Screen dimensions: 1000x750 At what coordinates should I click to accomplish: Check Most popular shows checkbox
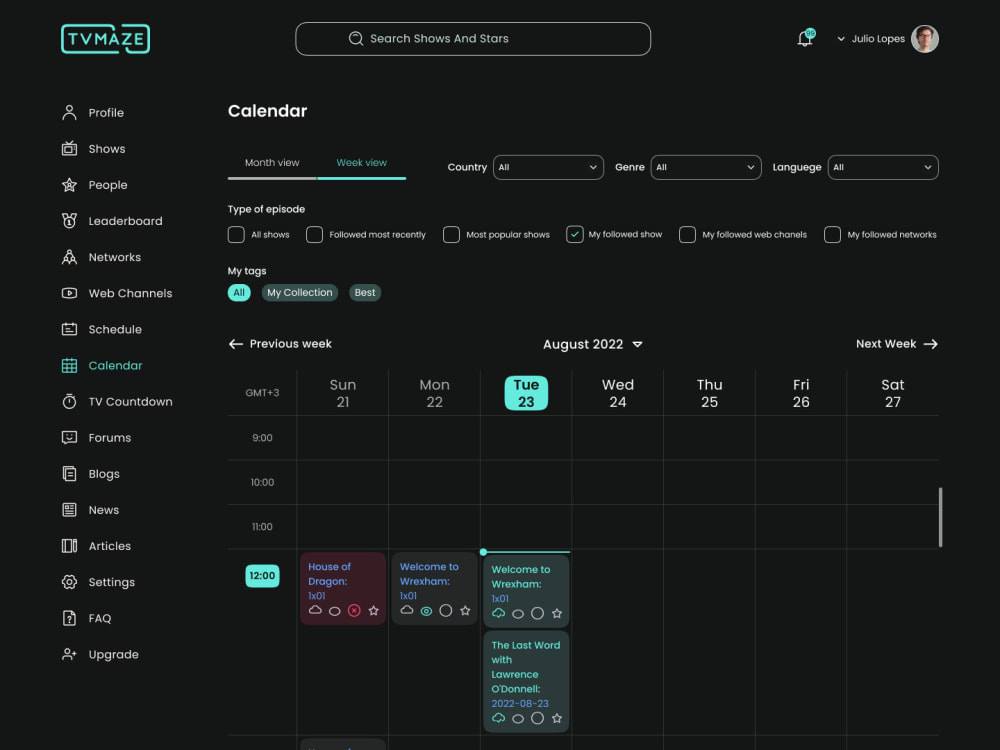(452, 235)
